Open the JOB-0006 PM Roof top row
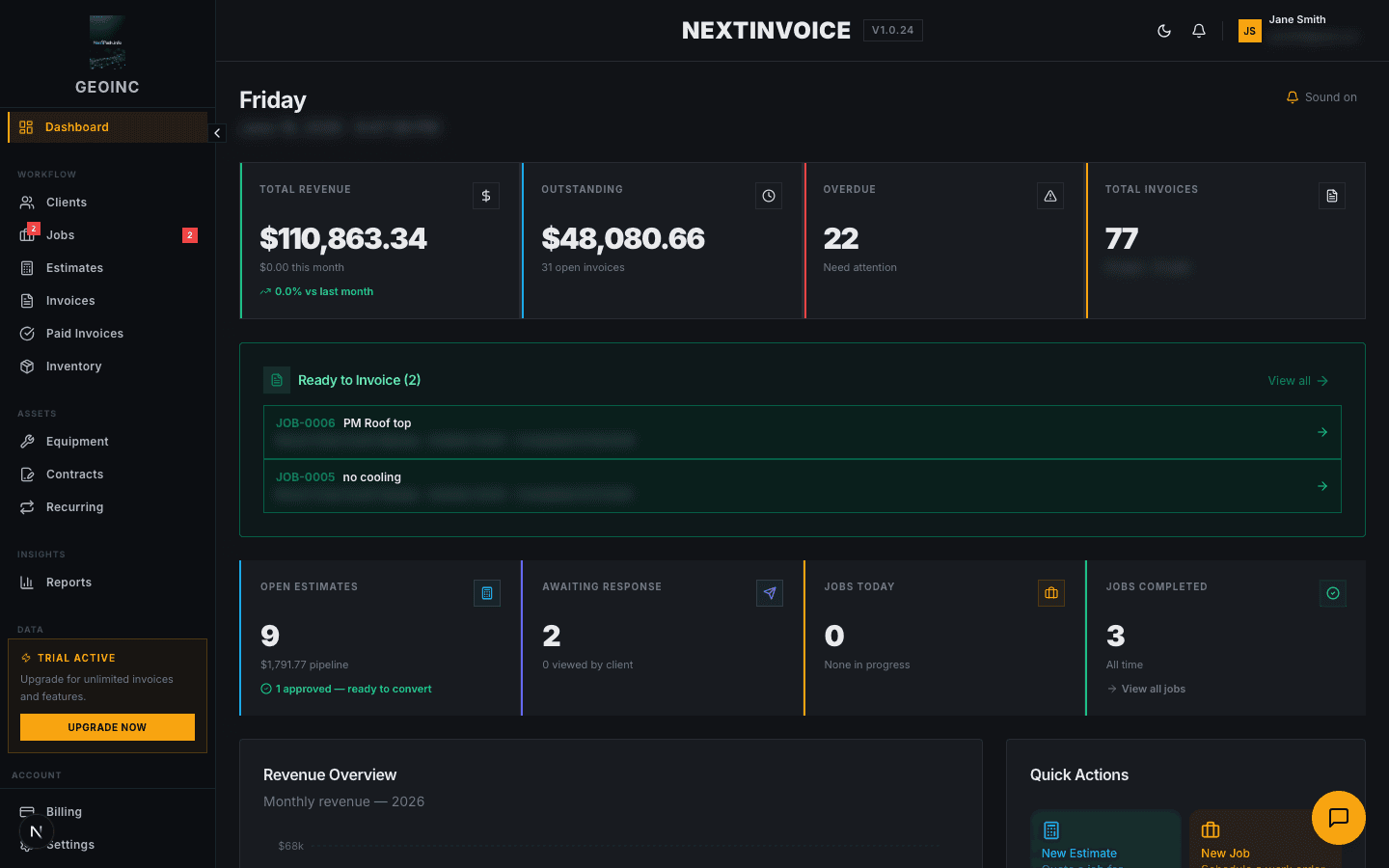The height and width of the screenshot is (868, 1389). (x=803, y=432)
